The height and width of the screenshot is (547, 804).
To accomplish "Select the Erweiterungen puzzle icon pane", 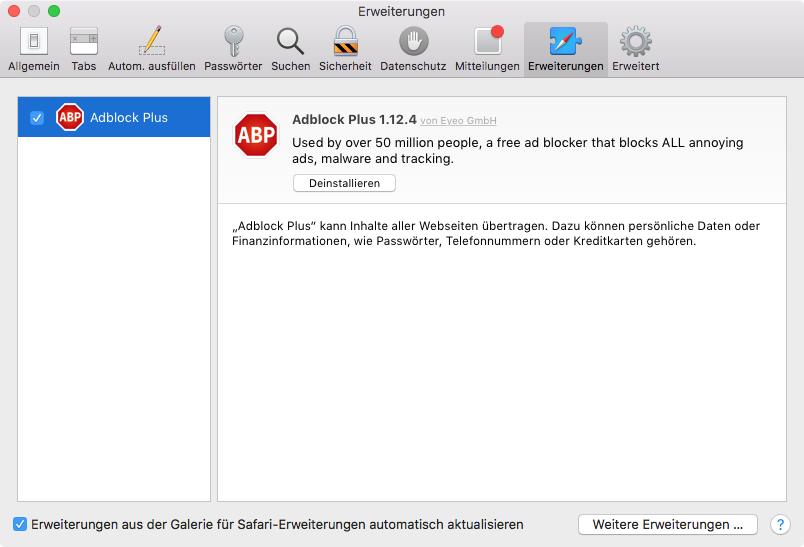I will (566, 49).
